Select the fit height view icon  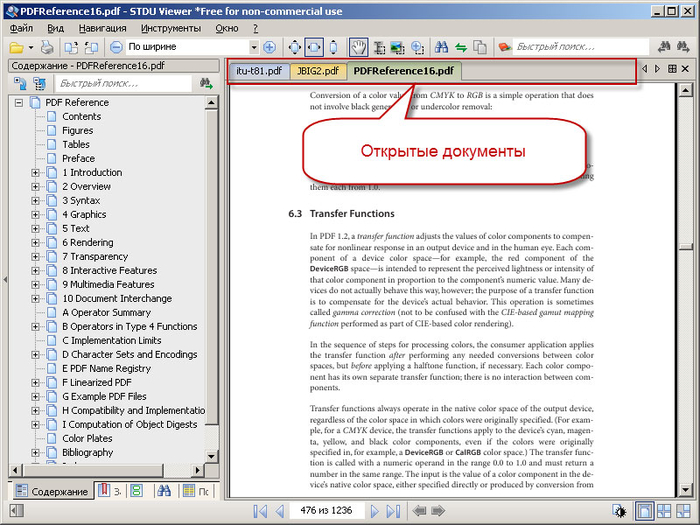click(x=333, y=47)
